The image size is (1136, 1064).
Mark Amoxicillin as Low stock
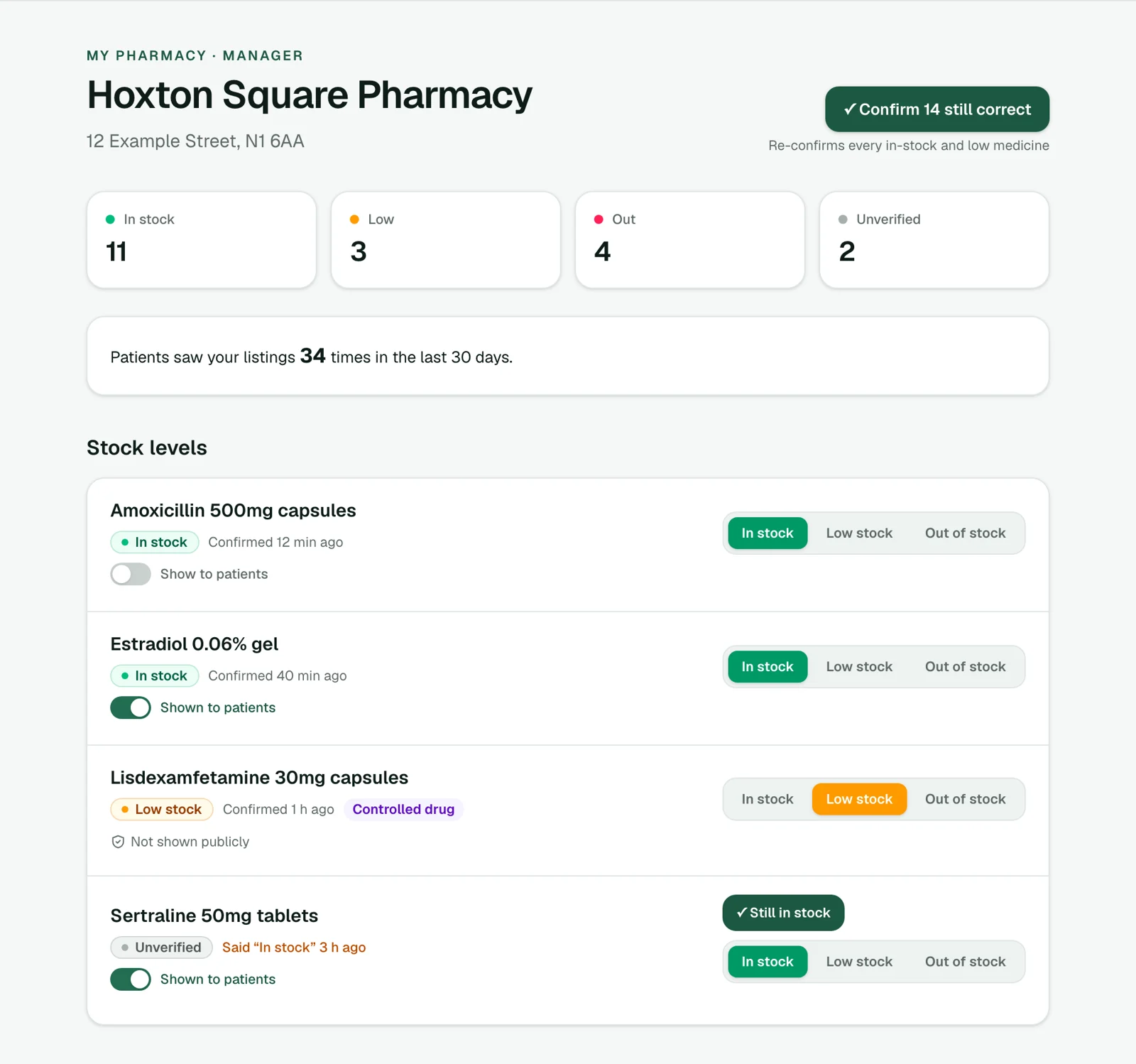point(859,533)
